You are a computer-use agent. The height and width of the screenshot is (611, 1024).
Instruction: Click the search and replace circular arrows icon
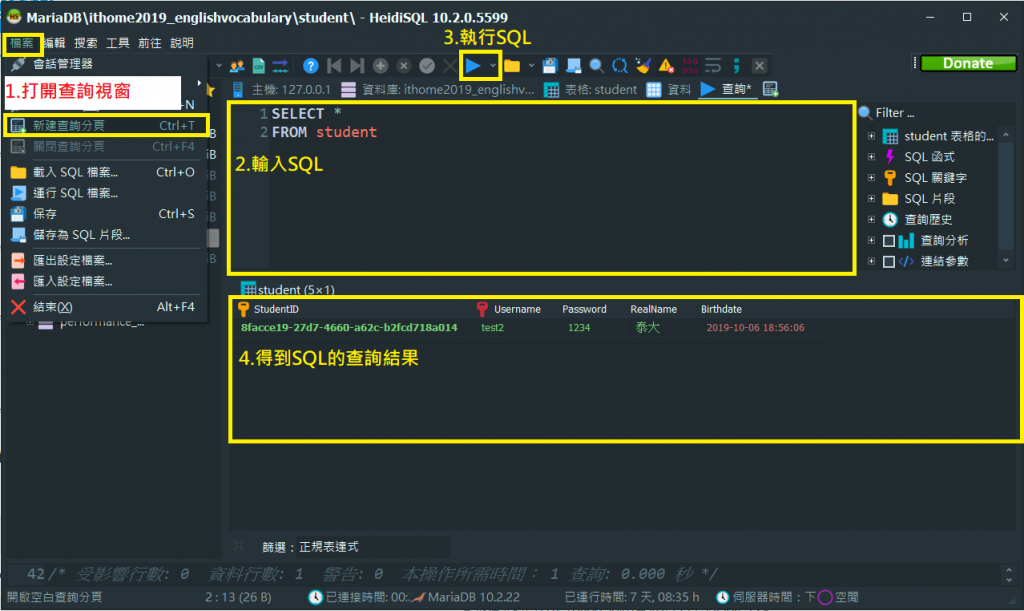[620, 65]
